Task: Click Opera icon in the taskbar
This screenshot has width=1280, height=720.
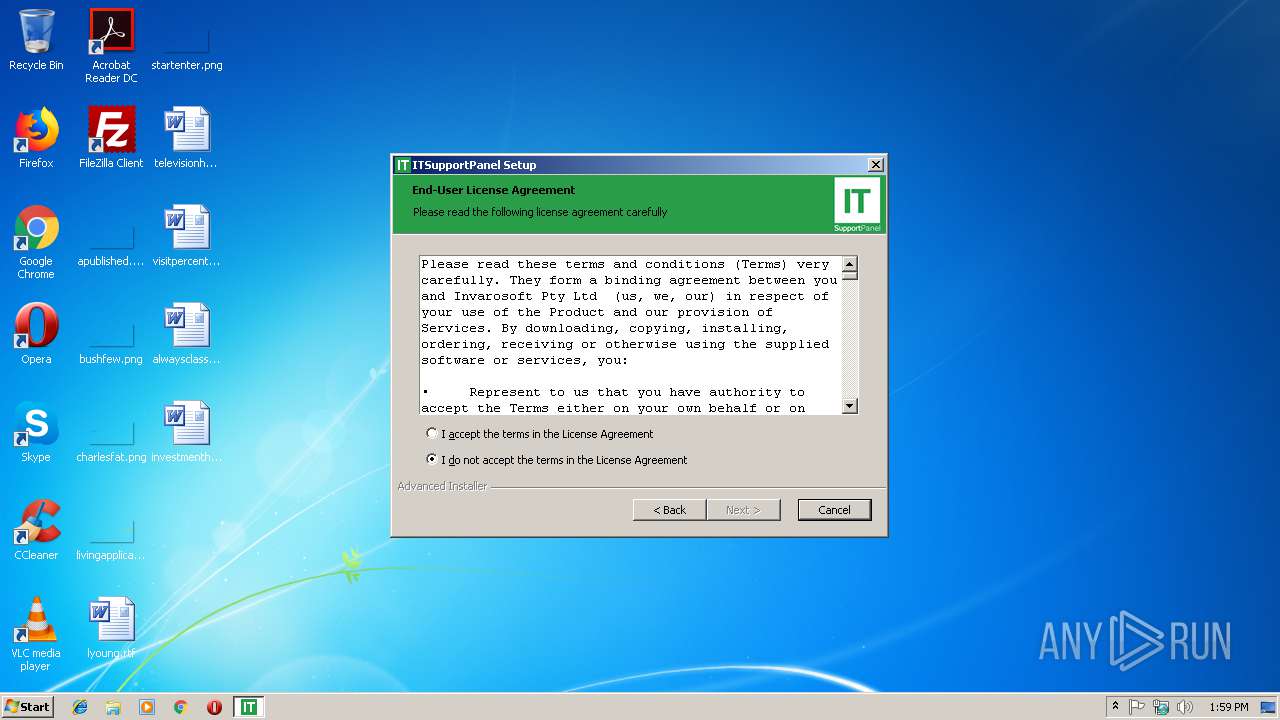Action: click(214, 707)
